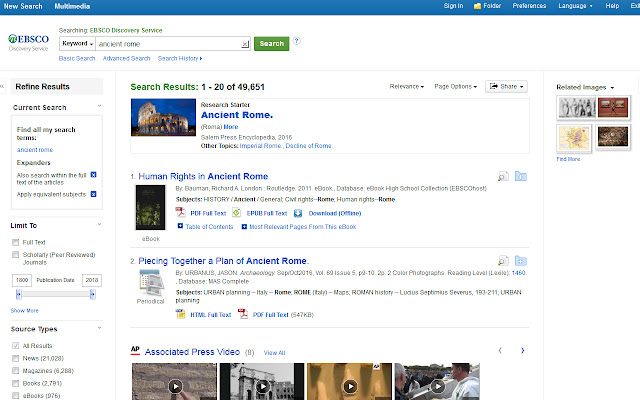Play the second Associated Press video with arch
The image size is (640, 400).
pos(263,386)
